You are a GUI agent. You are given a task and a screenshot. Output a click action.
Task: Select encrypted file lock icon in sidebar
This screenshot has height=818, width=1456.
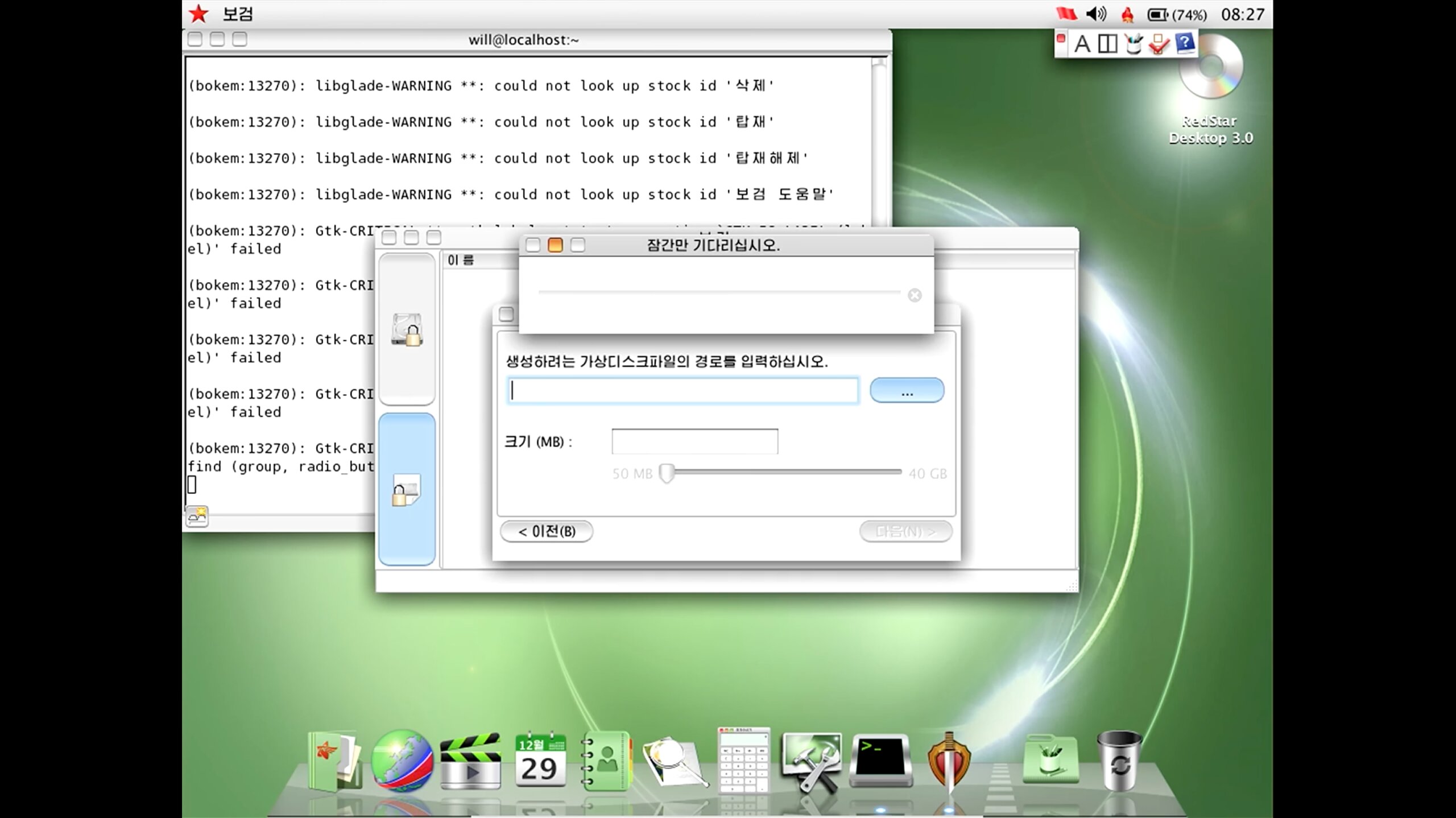pyautogui.click(x=406, y=490)
